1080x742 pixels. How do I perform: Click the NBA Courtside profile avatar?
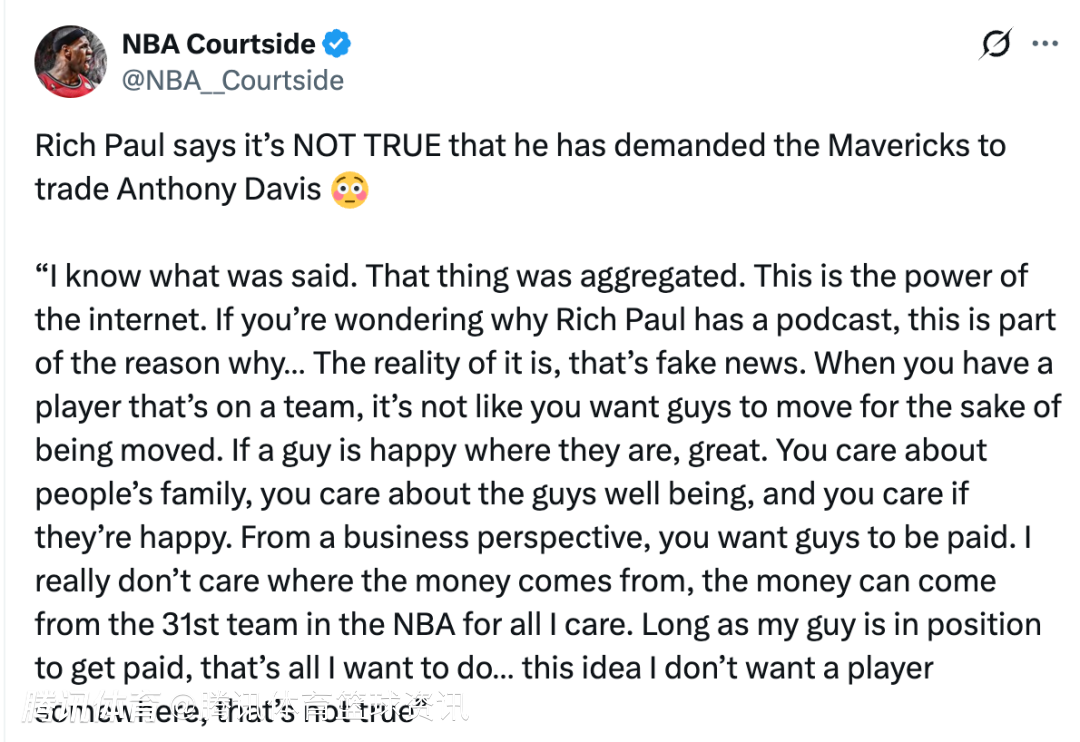pos(70,62)
